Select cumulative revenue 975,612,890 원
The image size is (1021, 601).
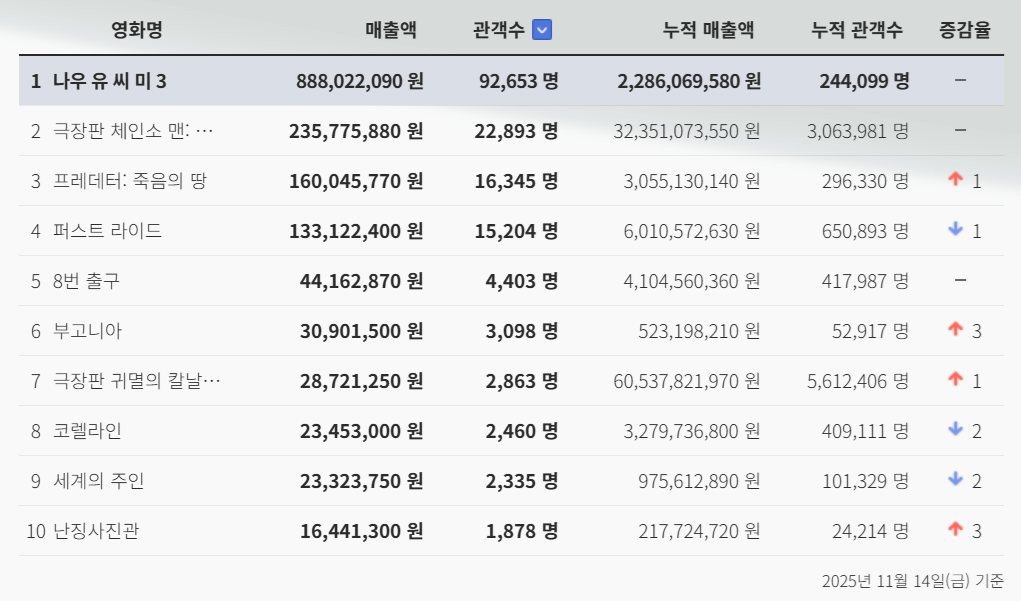699,481
